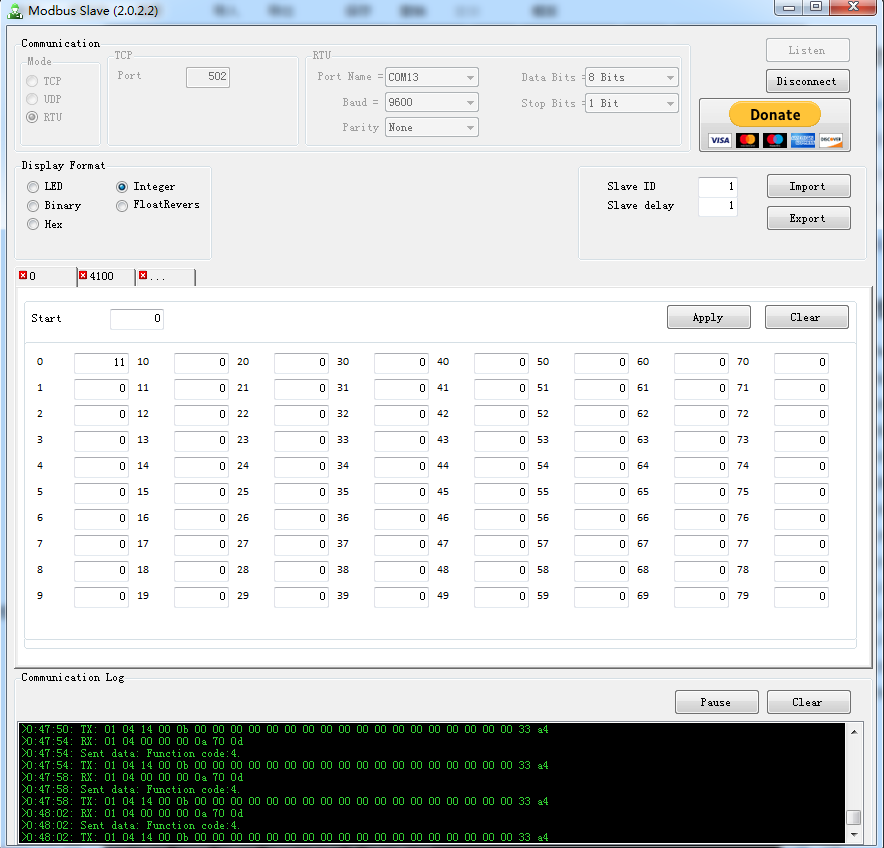The image size is (884, 848).
Task: Switch display format to Hex
Action: pyautogui.click(x=31, y=224)
